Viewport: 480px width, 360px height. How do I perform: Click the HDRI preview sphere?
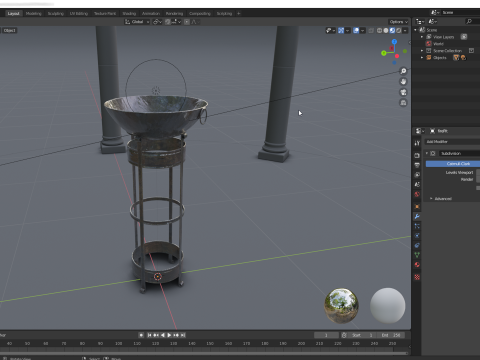coord(341,306)
